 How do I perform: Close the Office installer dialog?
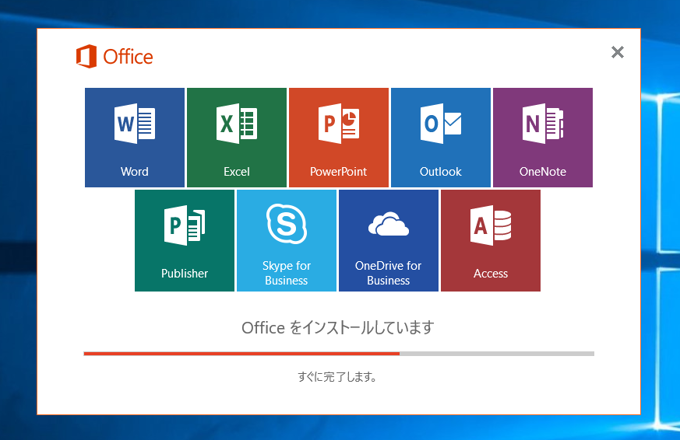point(618,52)
